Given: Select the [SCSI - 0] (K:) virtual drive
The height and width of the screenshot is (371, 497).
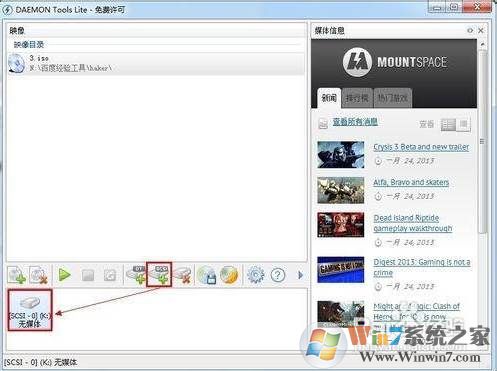Looking at the screenshot, I should pos(30,310).
